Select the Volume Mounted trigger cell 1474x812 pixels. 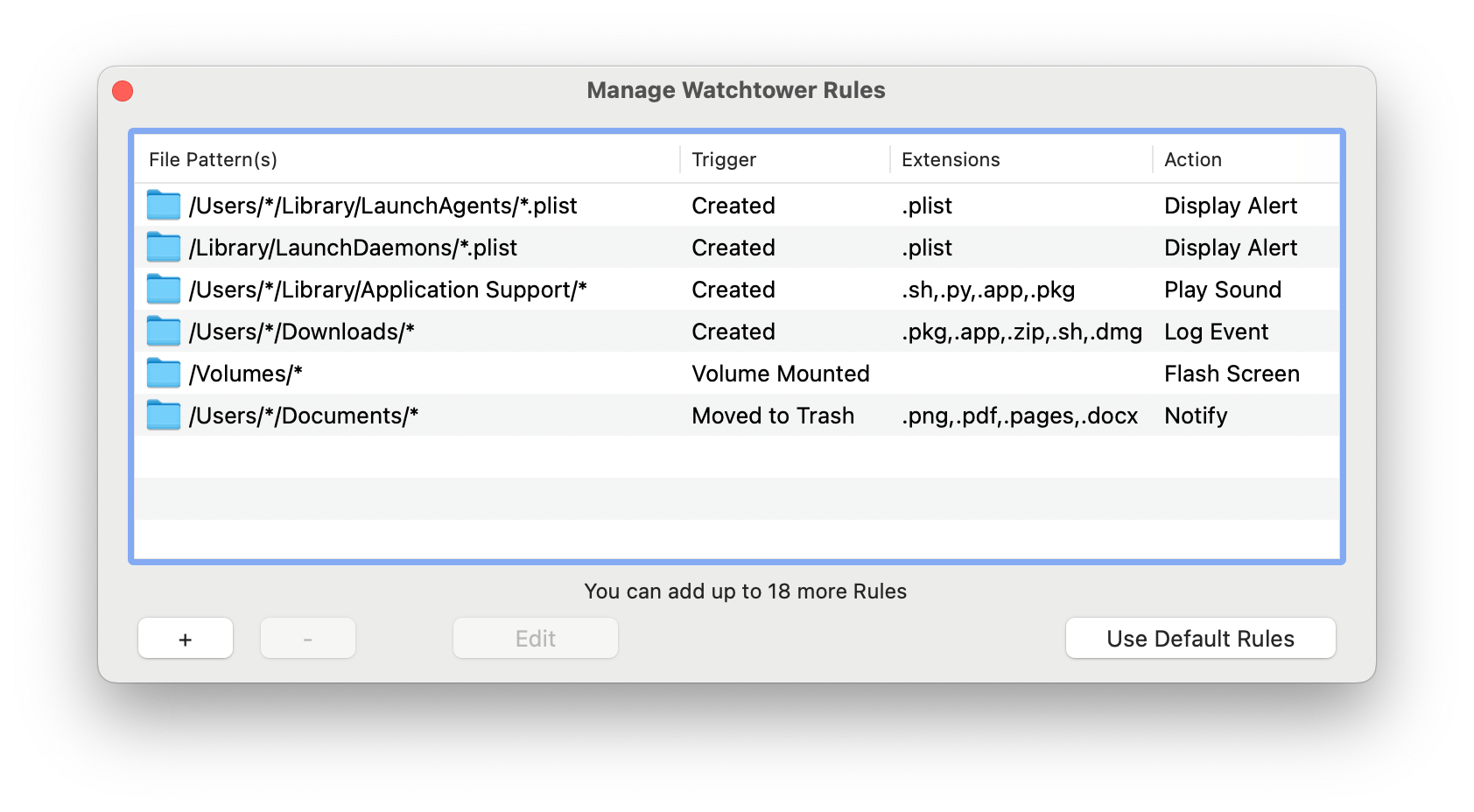click(x=781, y=374)
